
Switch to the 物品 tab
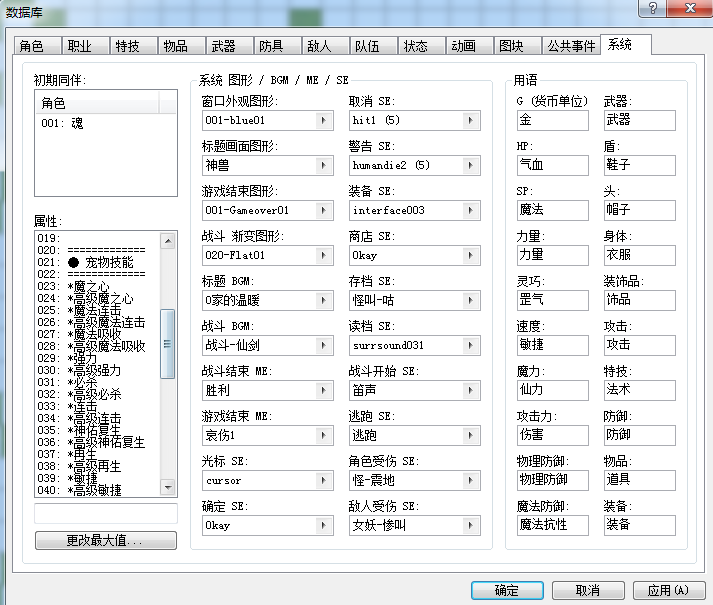pyautogui.click(x=182, y=46)
